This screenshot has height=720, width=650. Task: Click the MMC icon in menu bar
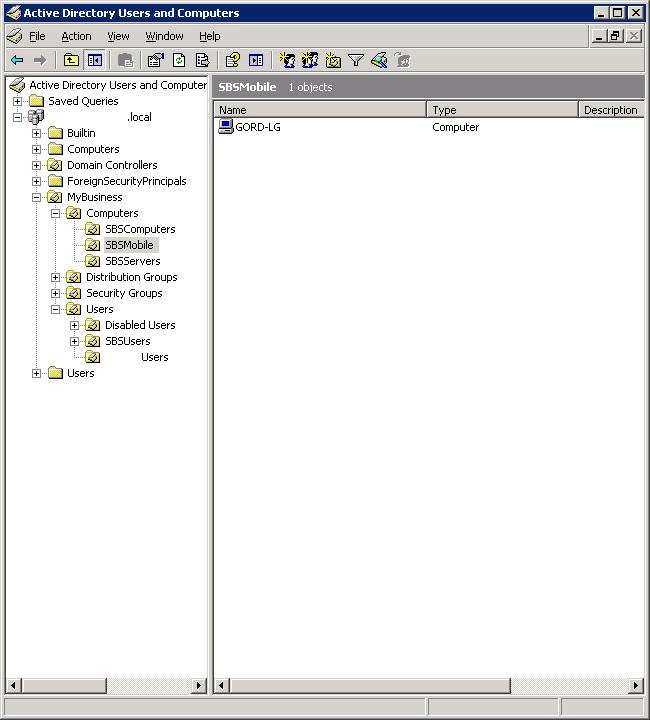point(15,36)
